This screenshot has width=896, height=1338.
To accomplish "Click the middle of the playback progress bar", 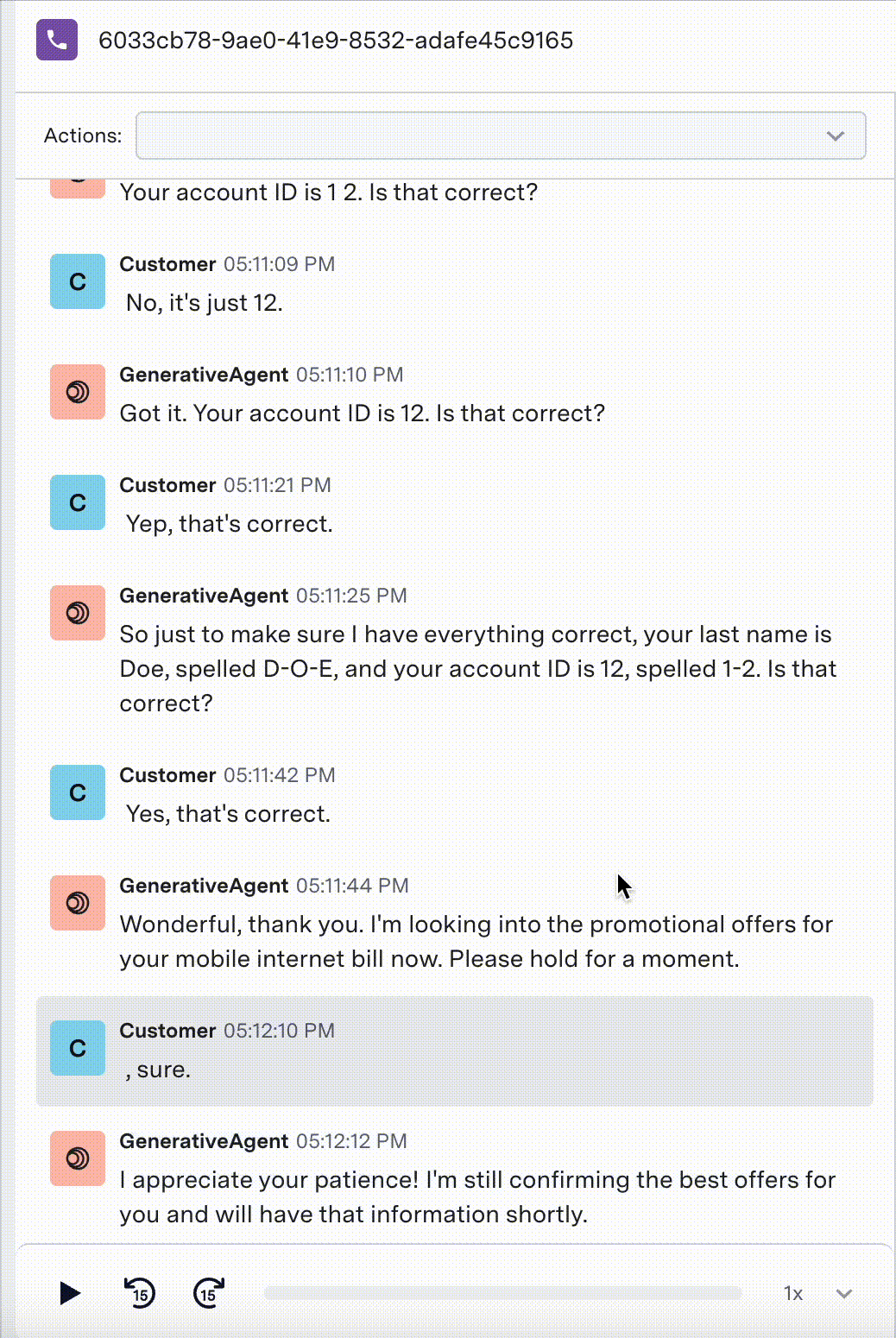I will point(502,1293).
